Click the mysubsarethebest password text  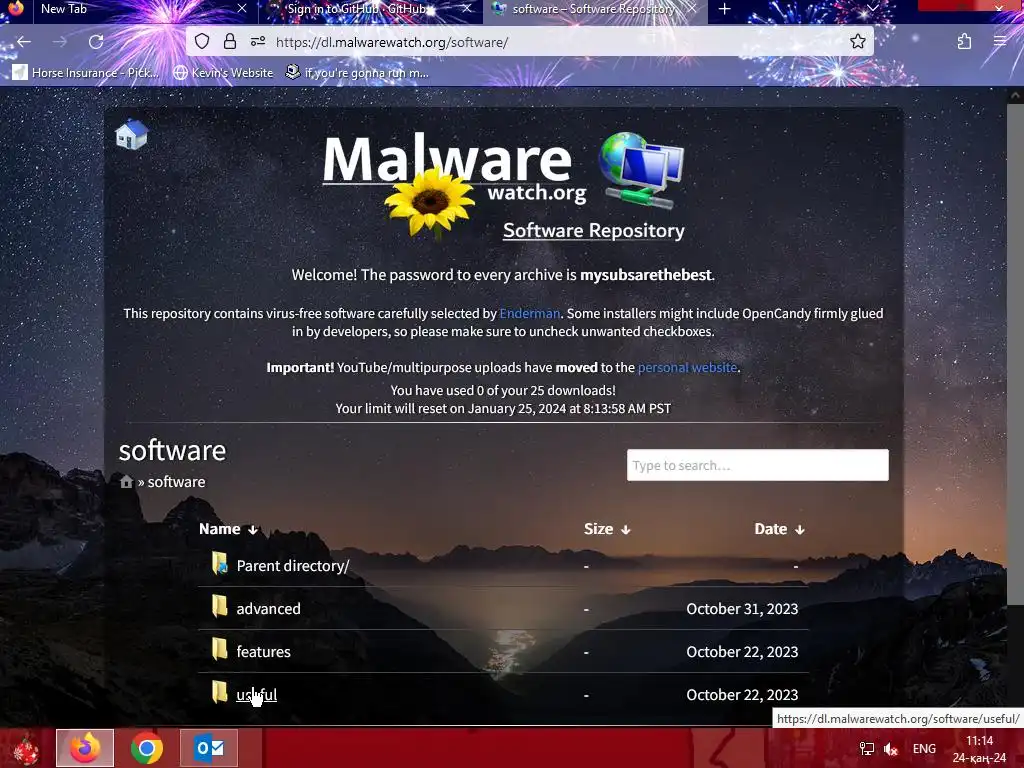645,275
